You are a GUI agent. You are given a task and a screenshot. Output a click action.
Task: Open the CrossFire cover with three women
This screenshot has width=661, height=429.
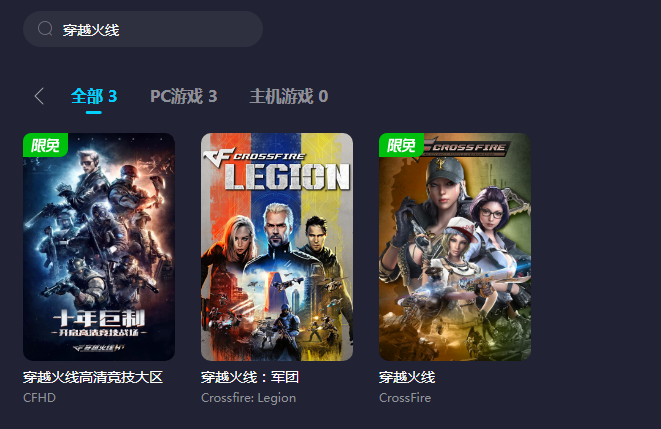[455, 247]
